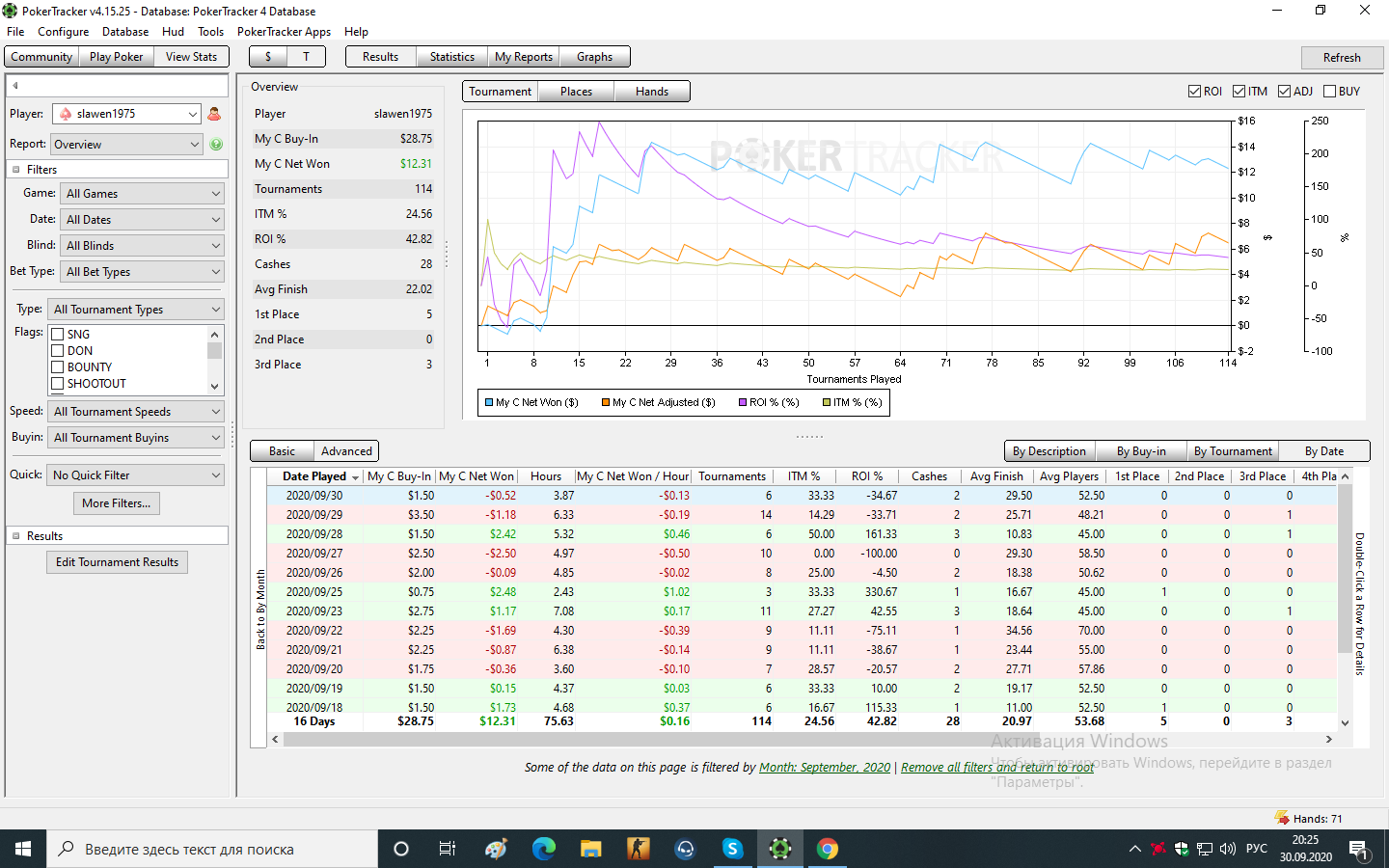
Task: Click the Back to By Month vertical button
Action: click(259, 610)
